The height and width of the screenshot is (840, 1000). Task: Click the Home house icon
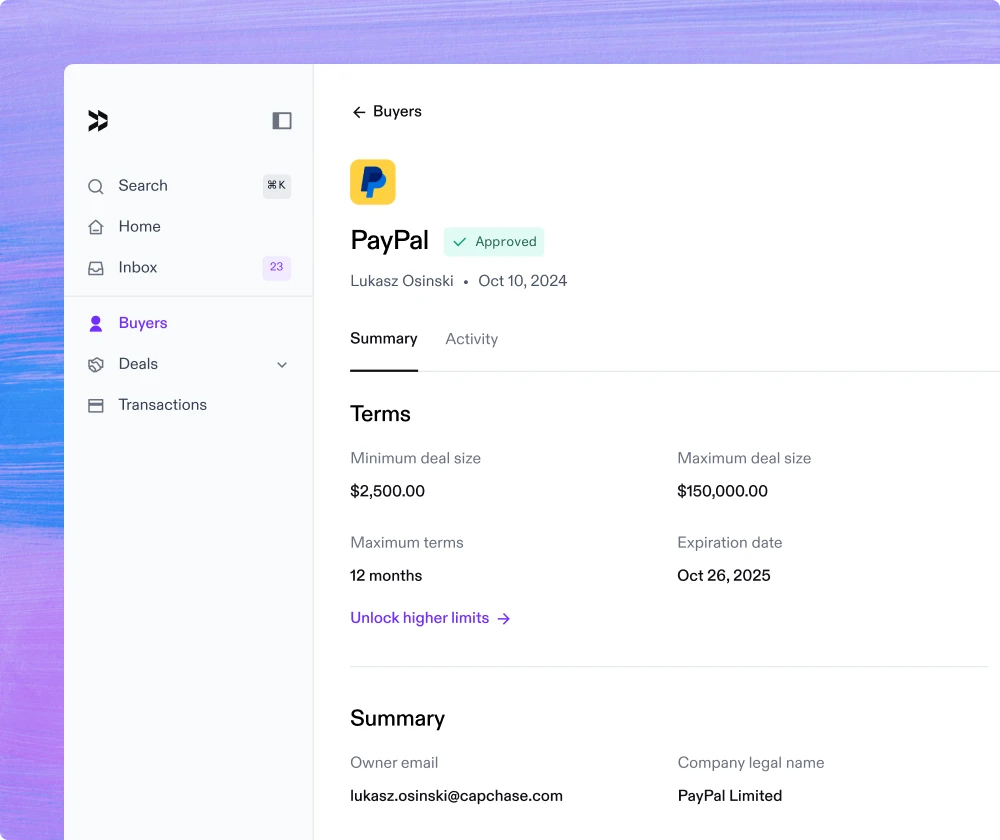coord(96,227)
